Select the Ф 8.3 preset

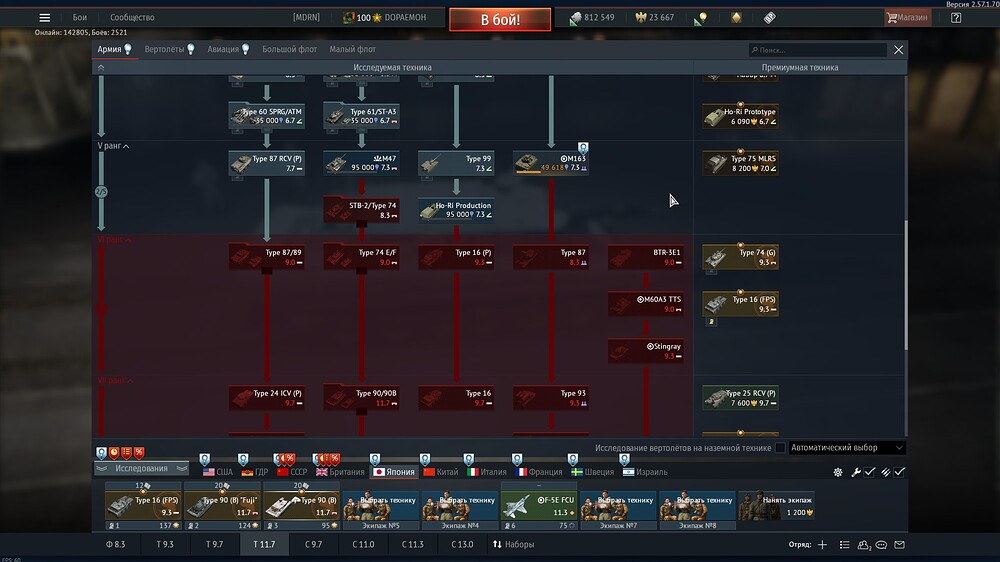click(x=115, y=545)
